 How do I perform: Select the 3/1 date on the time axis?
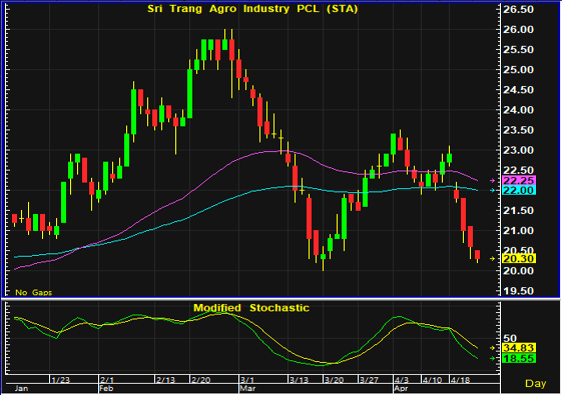247,380
